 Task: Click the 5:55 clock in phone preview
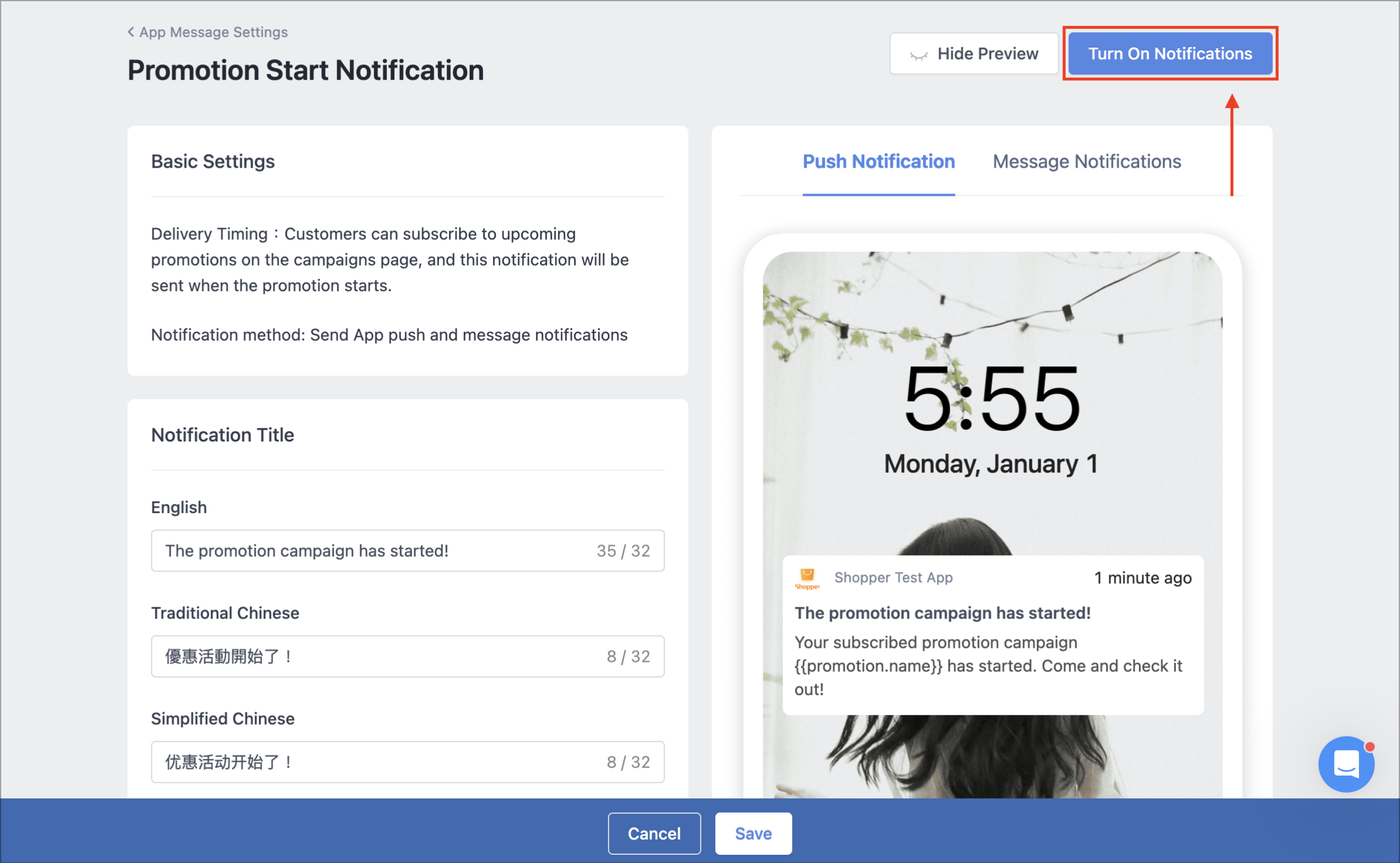point(992,397)
